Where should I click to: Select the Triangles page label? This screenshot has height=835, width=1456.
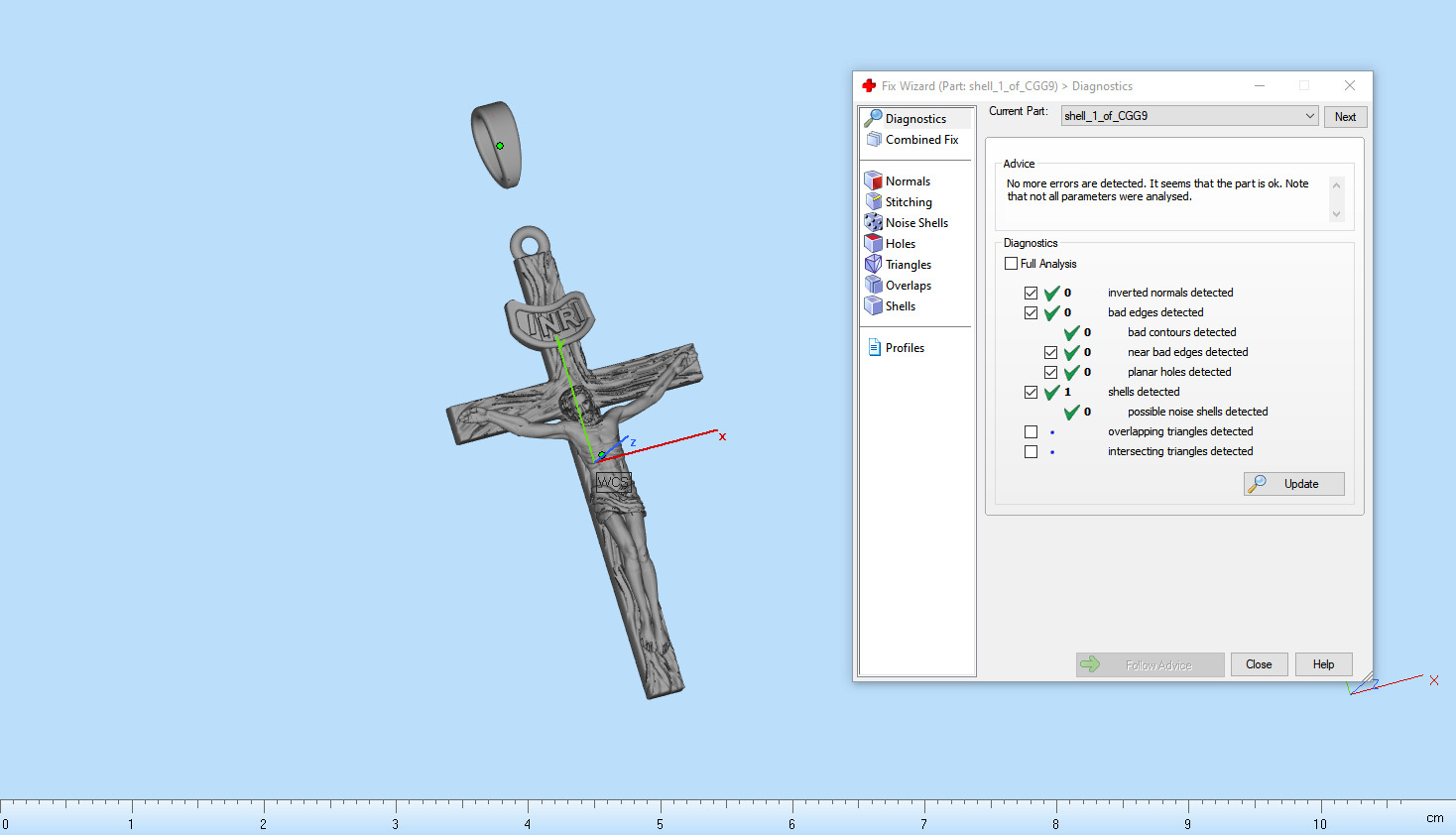pyautogui.click(x=909, y=265)
